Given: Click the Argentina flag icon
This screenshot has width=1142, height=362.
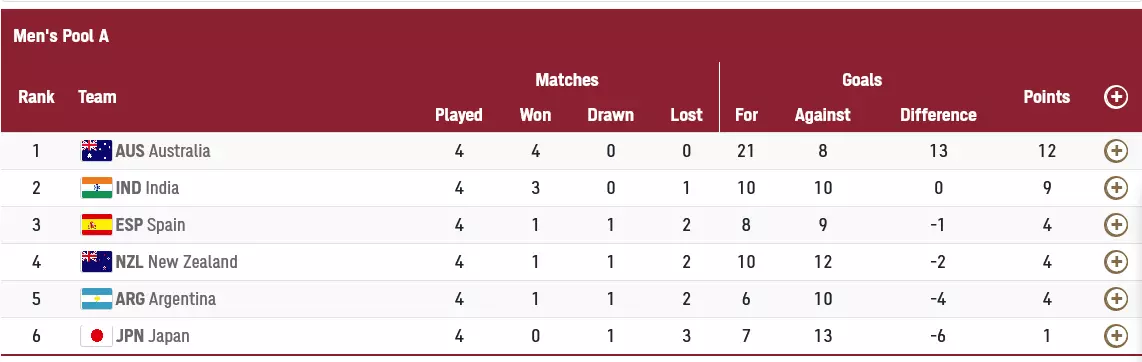Looking at the screenshot, I should 96,299.
